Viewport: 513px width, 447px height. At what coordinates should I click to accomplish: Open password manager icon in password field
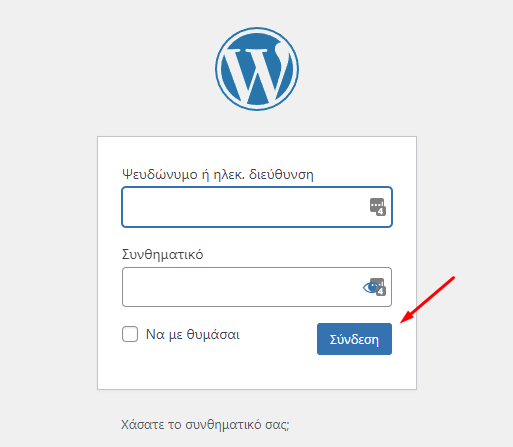click(380, 287)
